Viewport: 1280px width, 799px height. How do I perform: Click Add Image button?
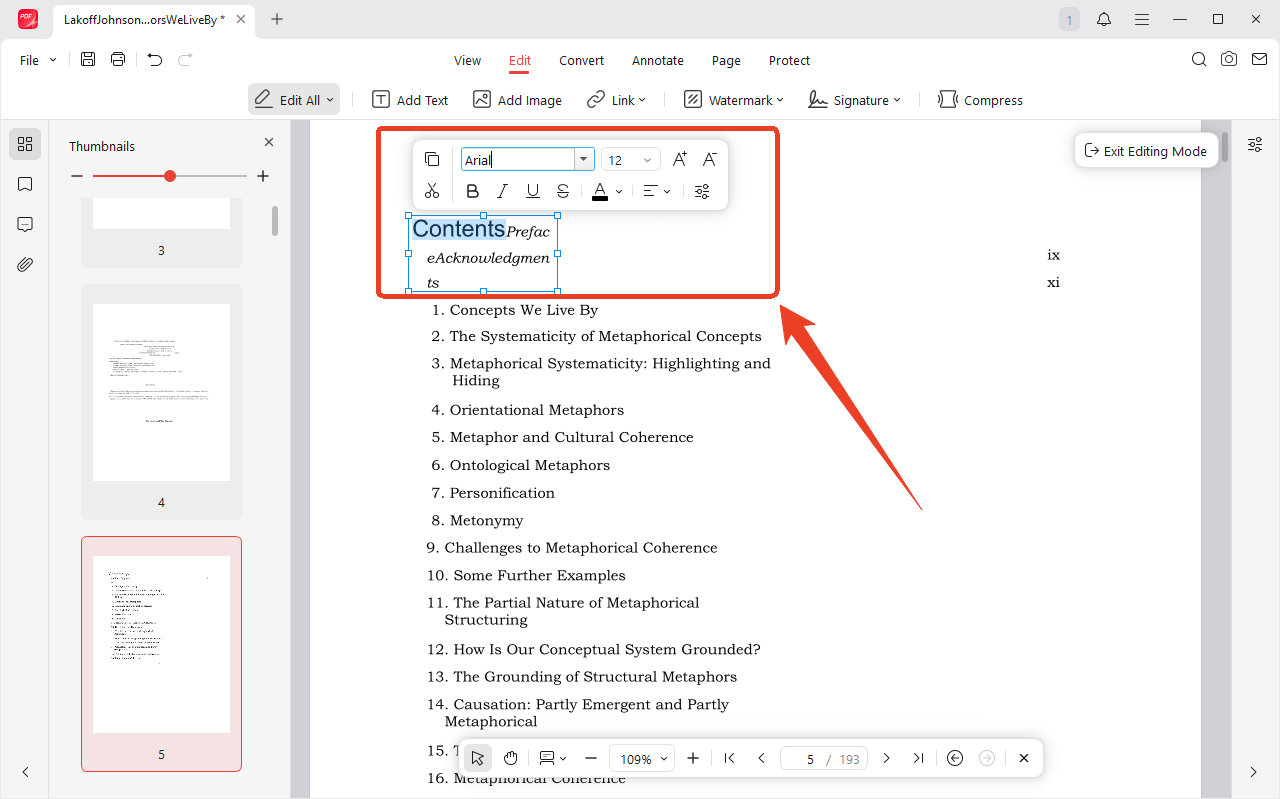click(517, 100)
